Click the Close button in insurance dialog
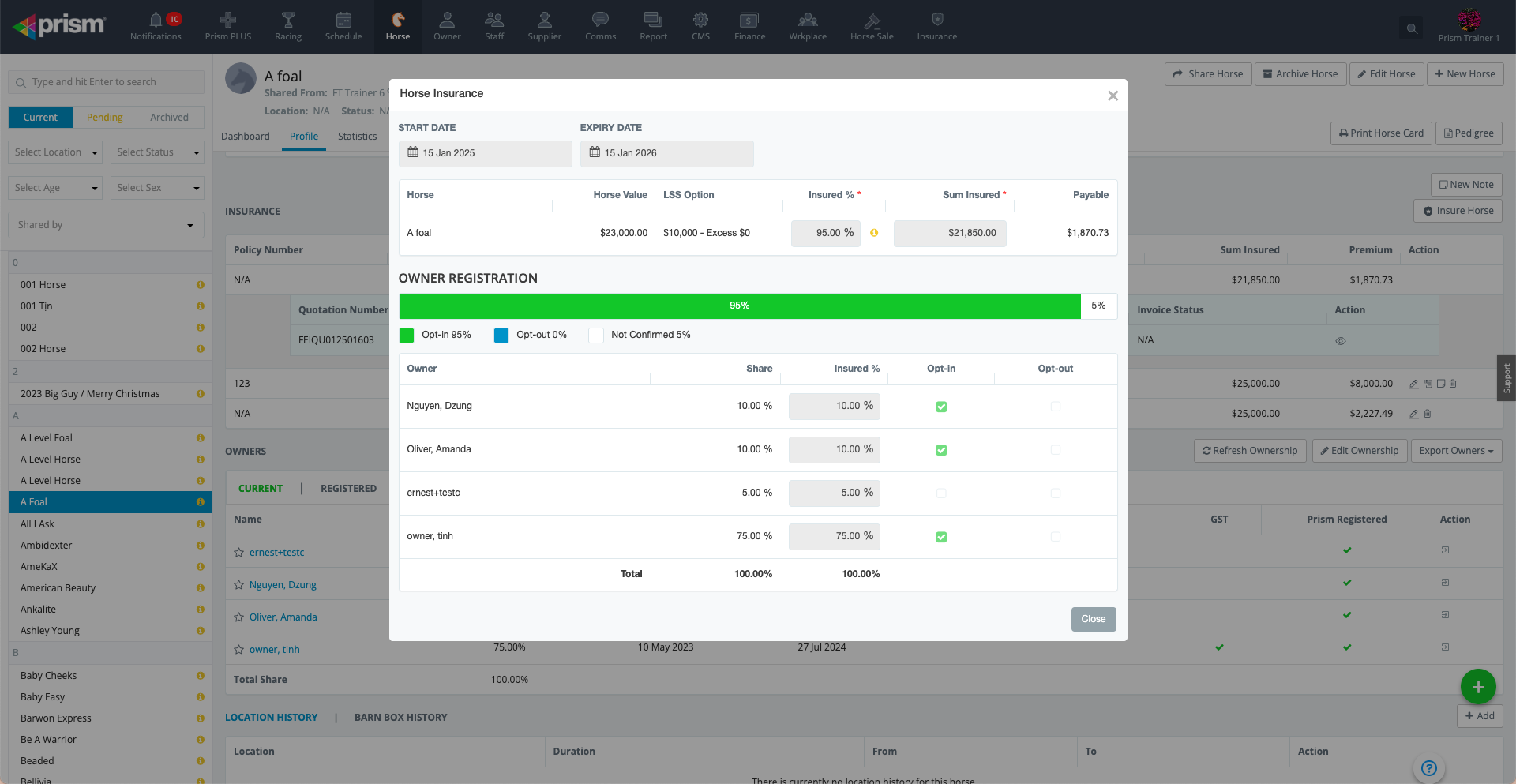The image size is (1516, 784). [1093, 619]
